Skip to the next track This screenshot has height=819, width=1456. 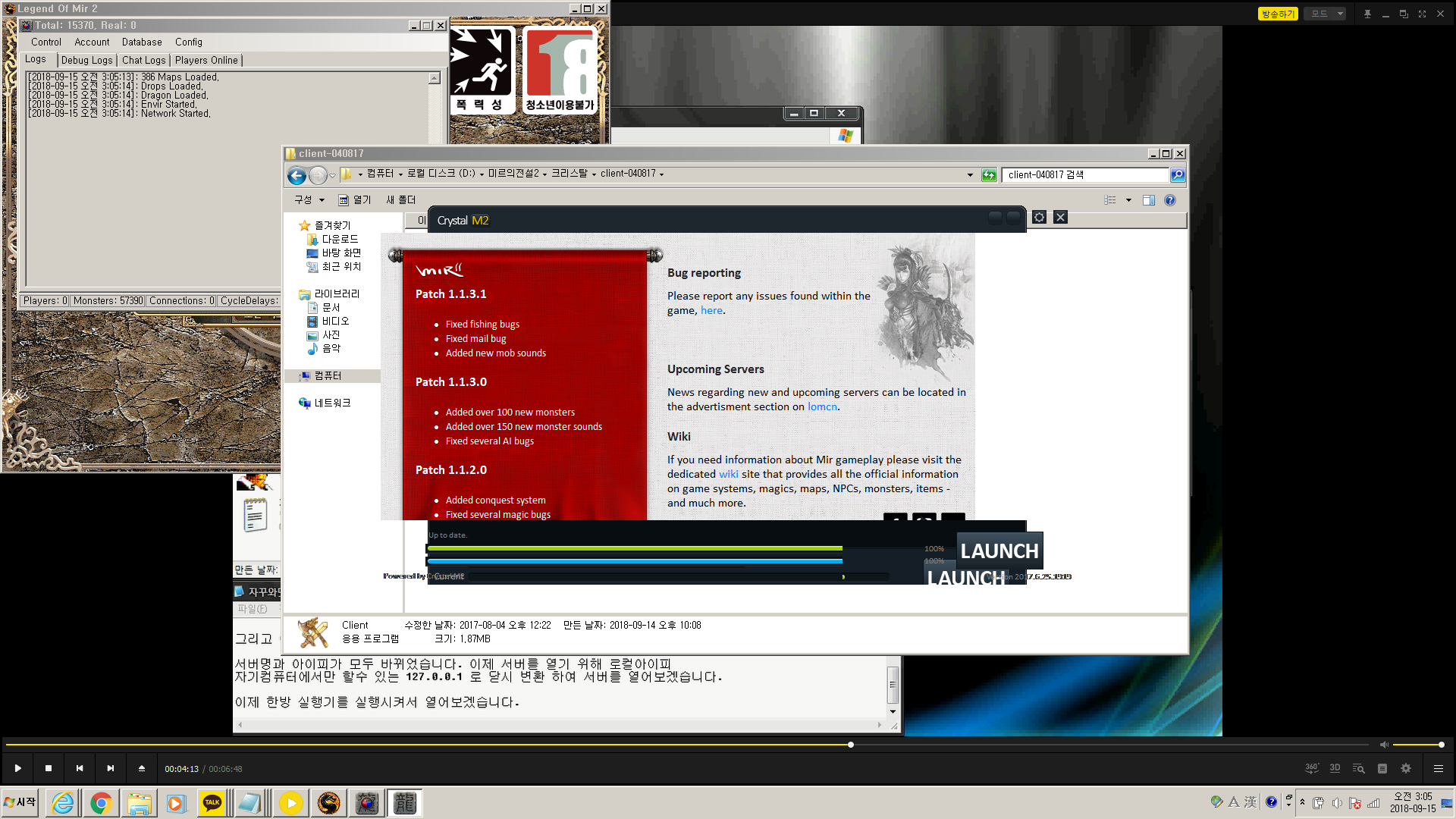[x=111, y=768]
